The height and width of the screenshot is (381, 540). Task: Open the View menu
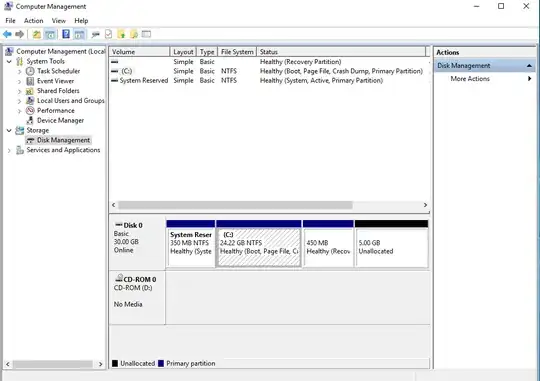(59, 21)
